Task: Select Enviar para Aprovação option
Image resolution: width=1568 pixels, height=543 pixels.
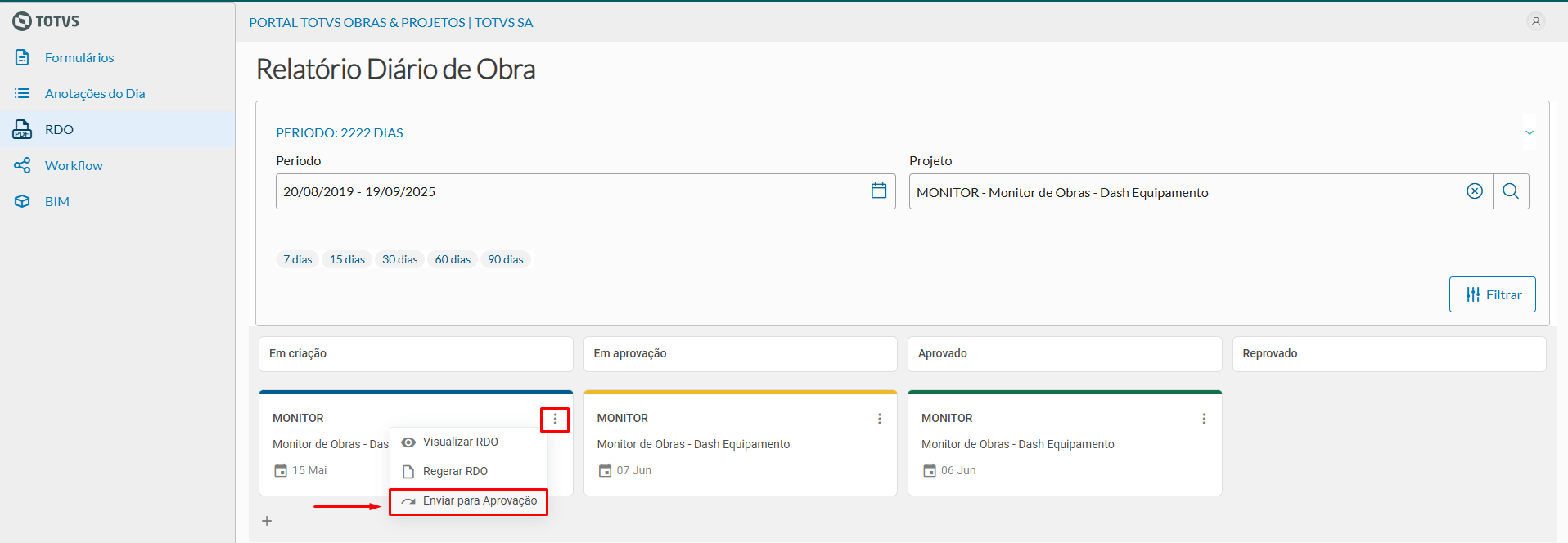Action: pyautogui.click(x=480, y=500)
